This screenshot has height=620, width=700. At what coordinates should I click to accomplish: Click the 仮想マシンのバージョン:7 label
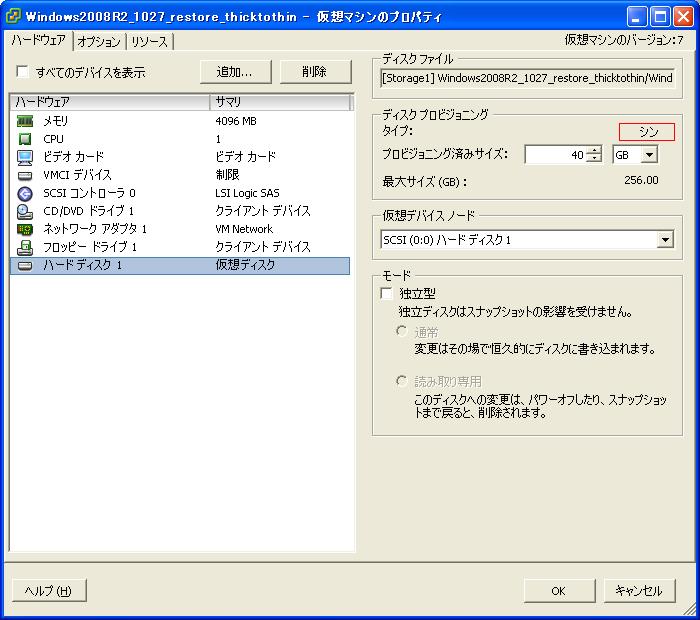[x=624, y=40]
